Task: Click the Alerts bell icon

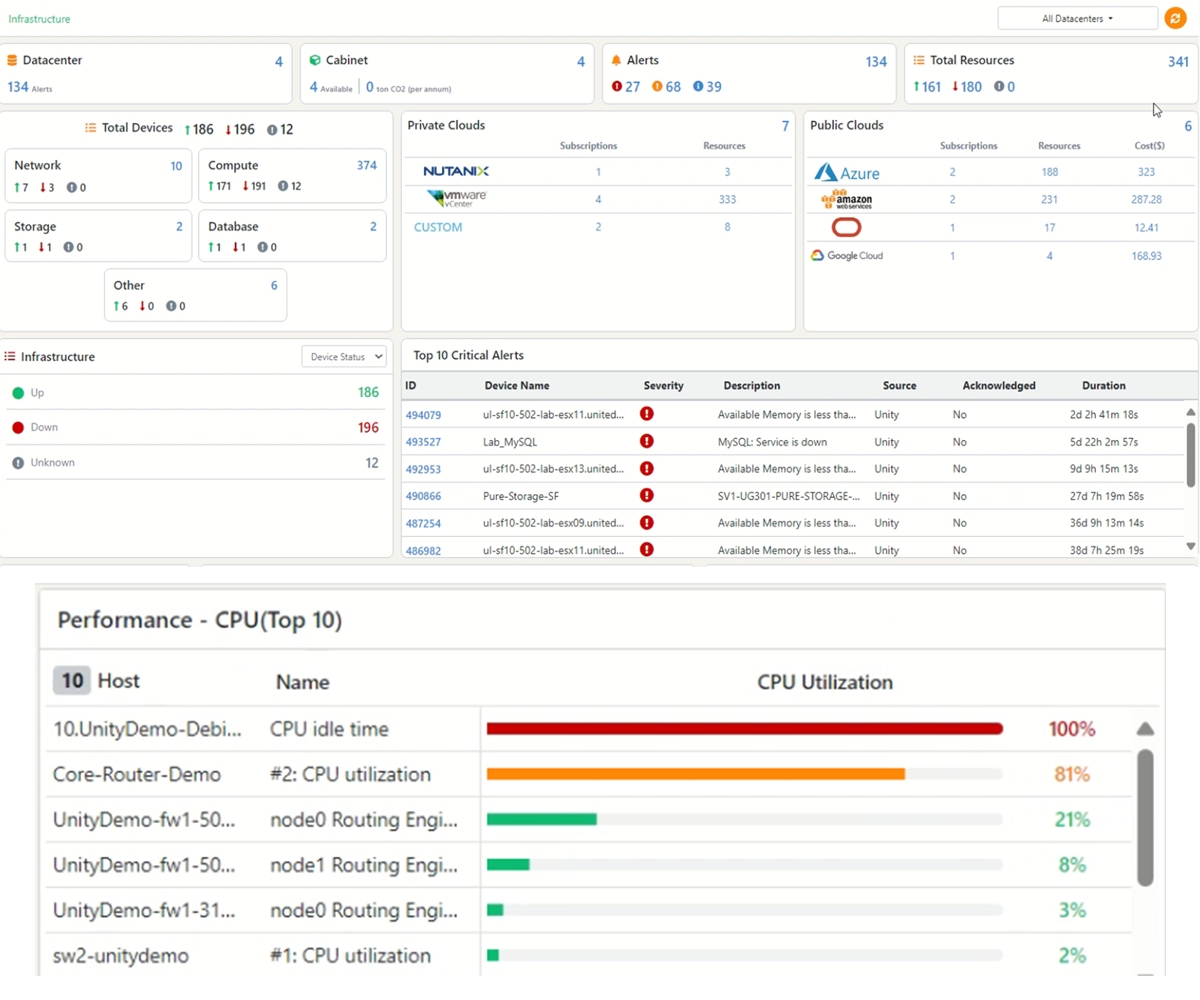Action: click(617, 61)
